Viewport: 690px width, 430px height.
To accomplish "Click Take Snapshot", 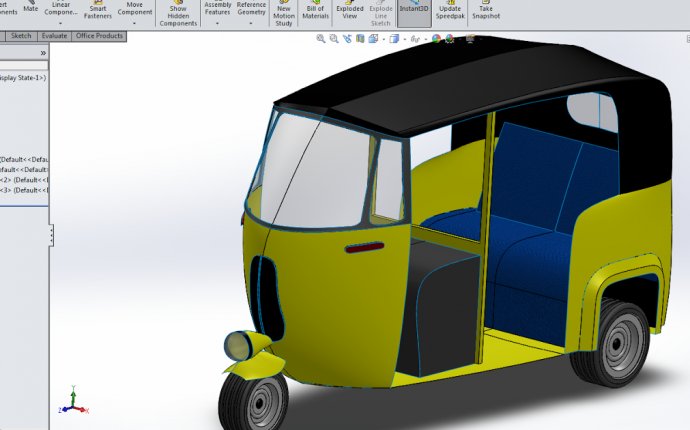I will coord(486,10).
